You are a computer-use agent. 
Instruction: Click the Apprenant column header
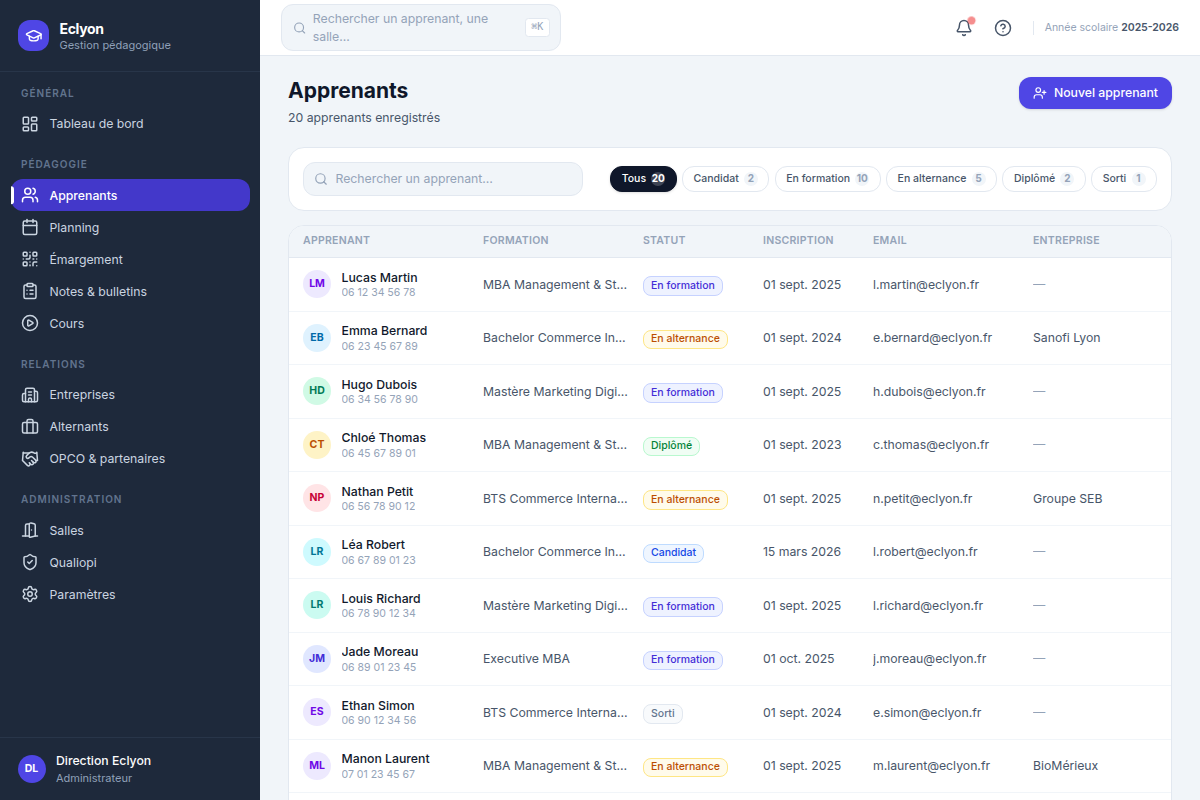336,240
